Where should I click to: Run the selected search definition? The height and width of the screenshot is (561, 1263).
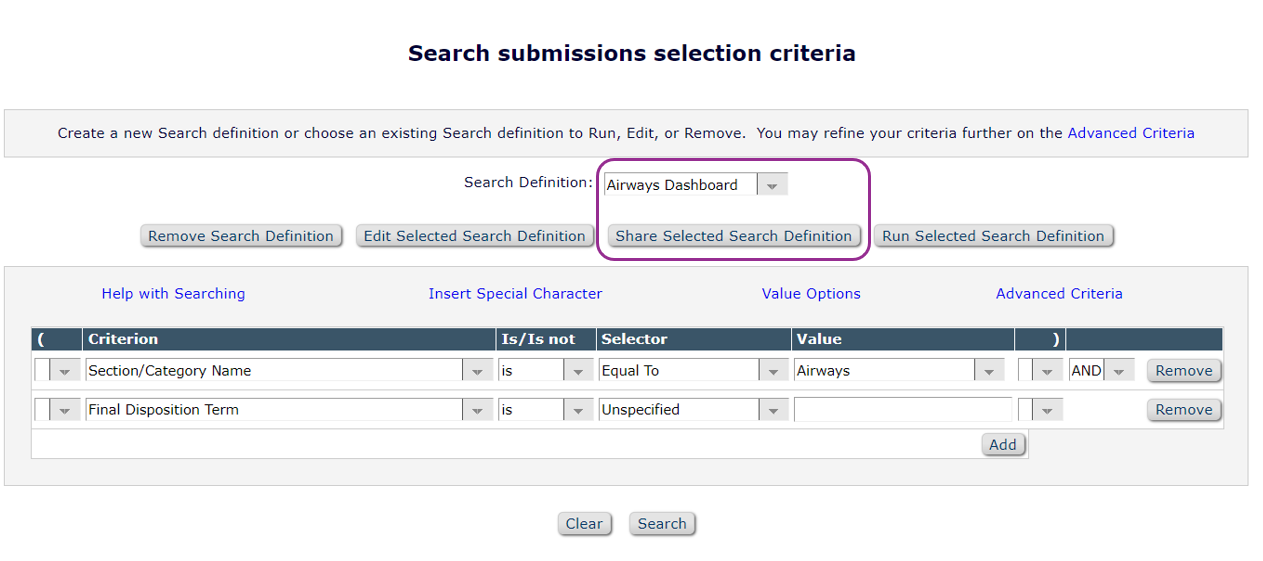click(x=993, y=236)
